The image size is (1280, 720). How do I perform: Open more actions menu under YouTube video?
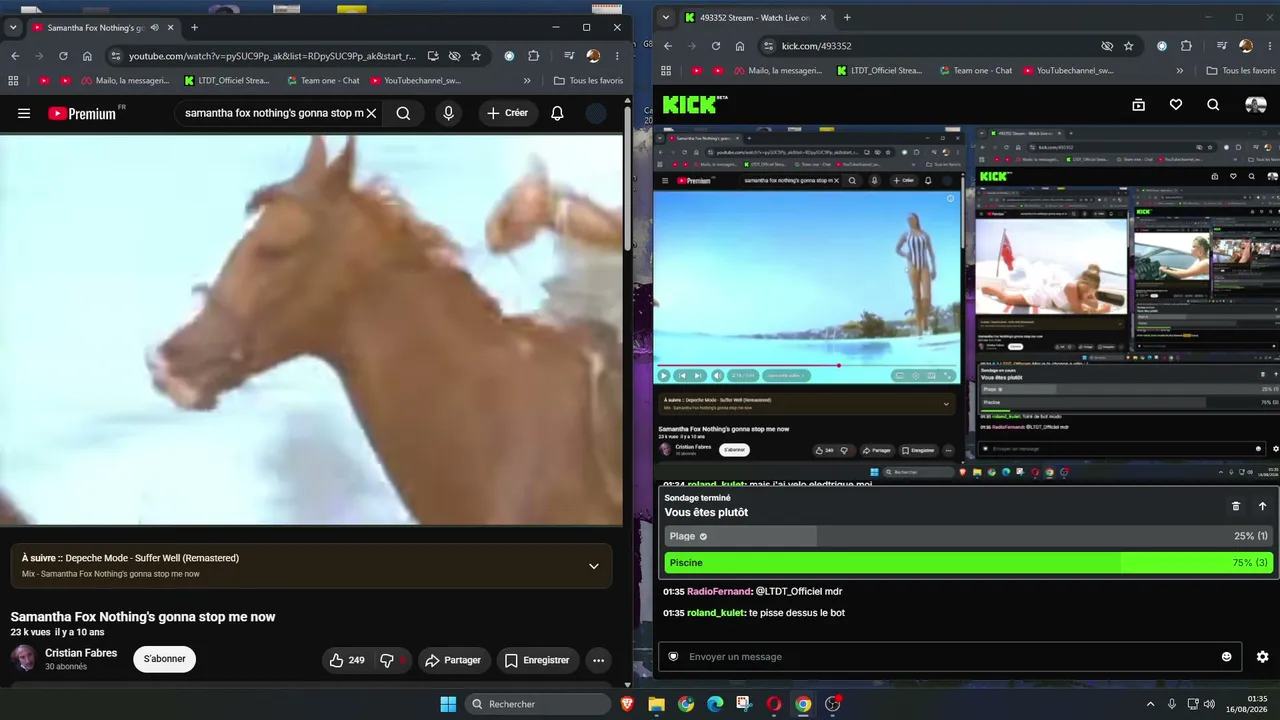(x=598, y=660)
